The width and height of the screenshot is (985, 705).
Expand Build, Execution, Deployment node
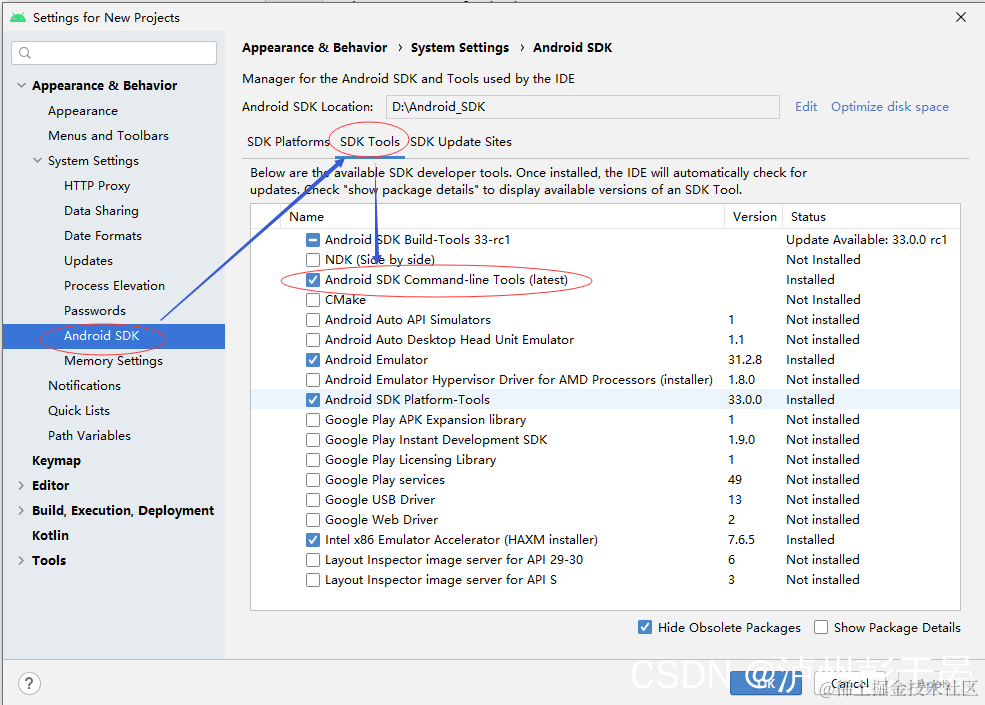21,511
